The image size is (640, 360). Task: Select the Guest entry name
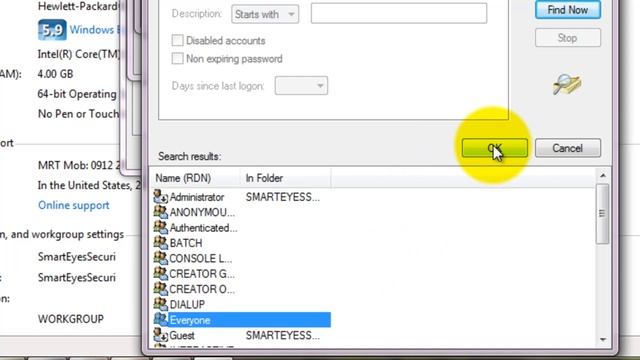click(x=182, y=336)
